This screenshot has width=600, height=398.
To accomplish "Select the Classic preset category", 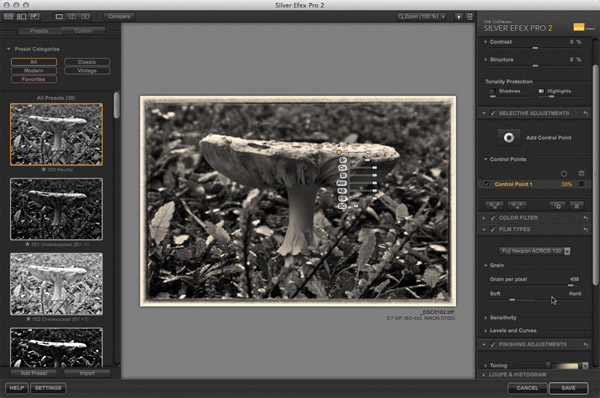I will pyautogui.click(x=87, y=62).
